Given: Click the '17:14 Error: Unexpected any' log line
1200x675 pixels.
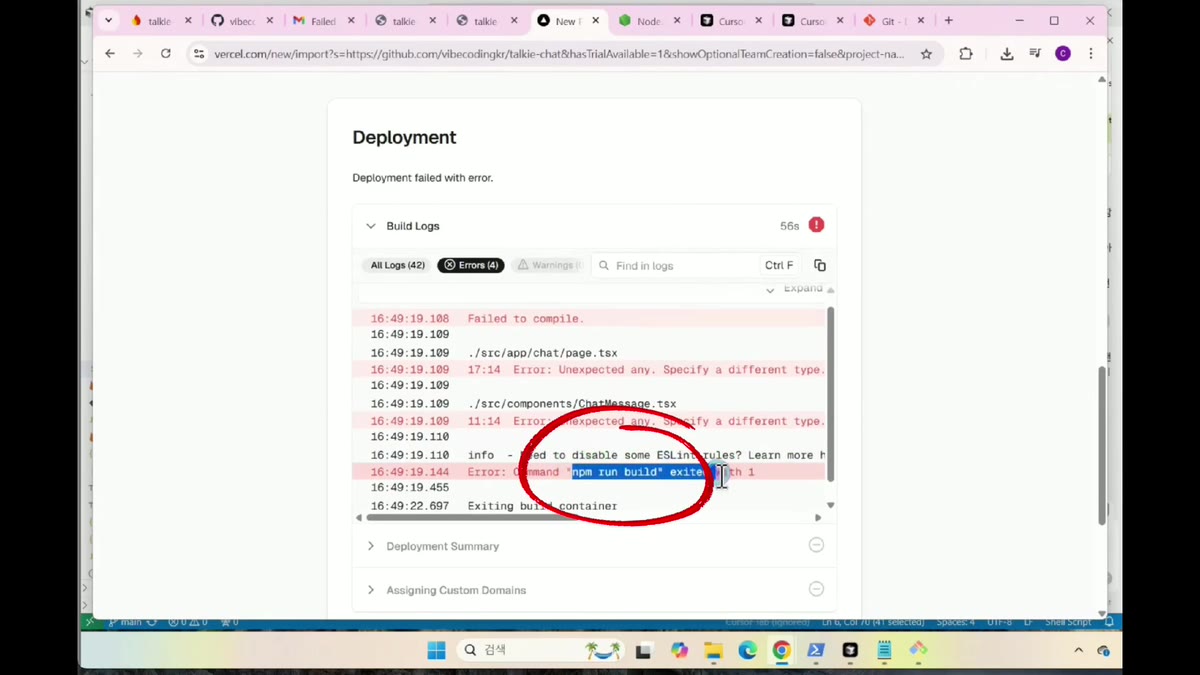Looking at the screenshot, I should 646,370.
